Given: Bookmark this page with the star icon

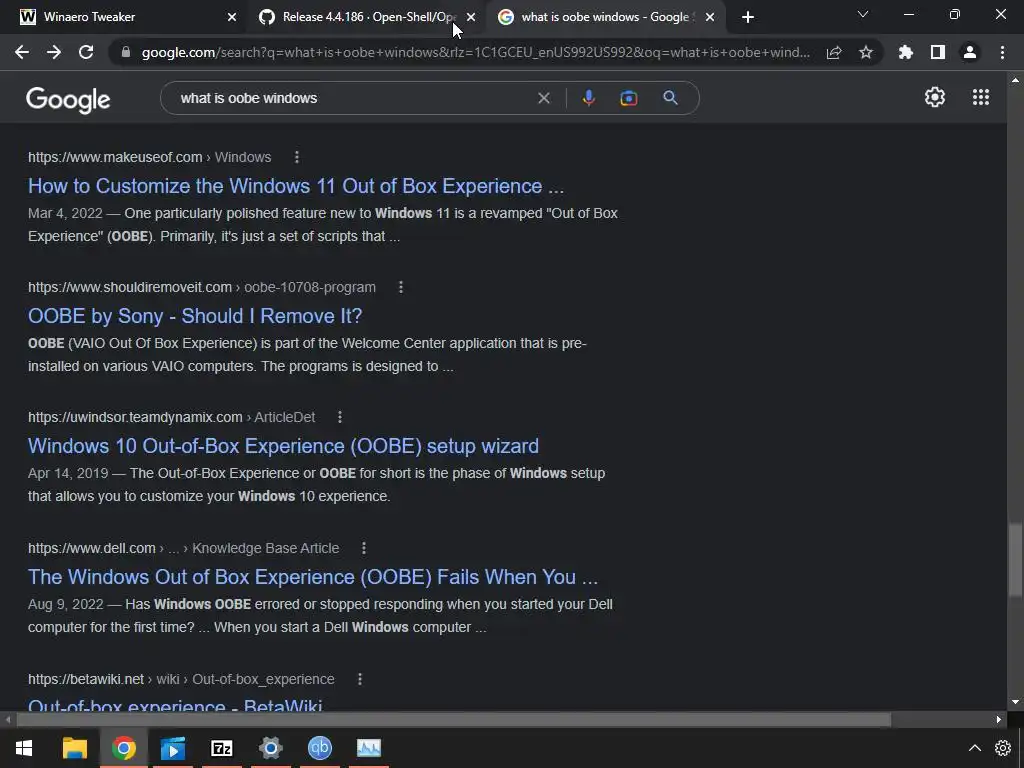Looking at the screenshot, I should [x=866, y=52].
